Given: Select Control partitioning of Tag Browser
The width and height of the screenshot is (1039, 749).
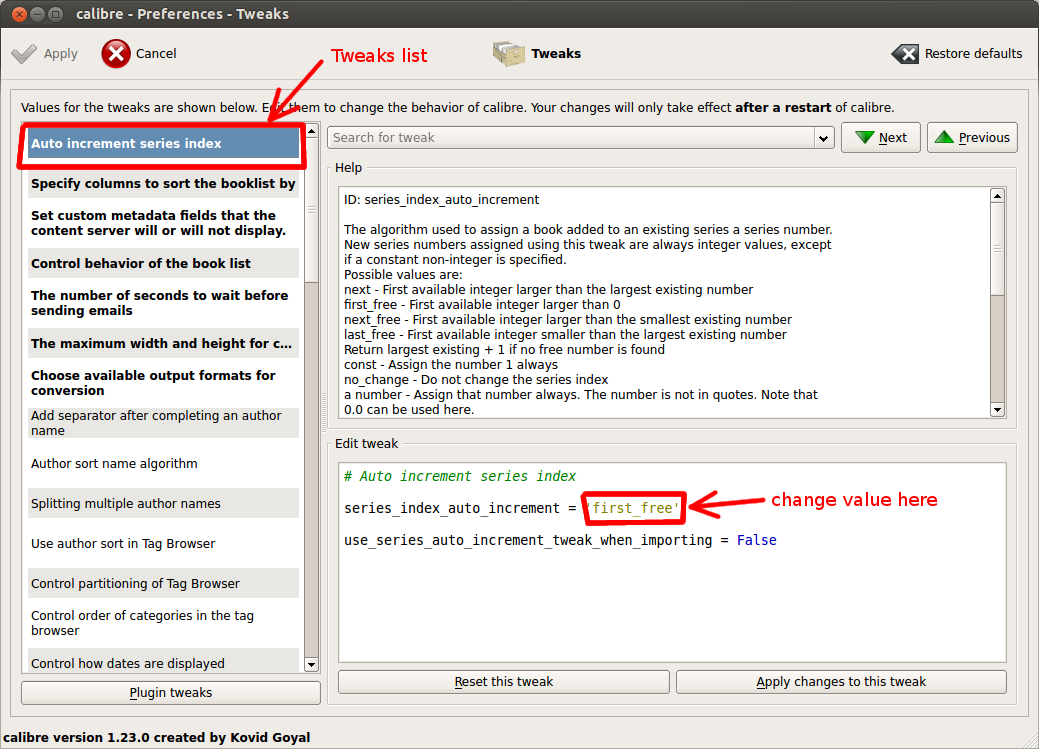Looking at the screenshot, I should [x=164, y=583].
